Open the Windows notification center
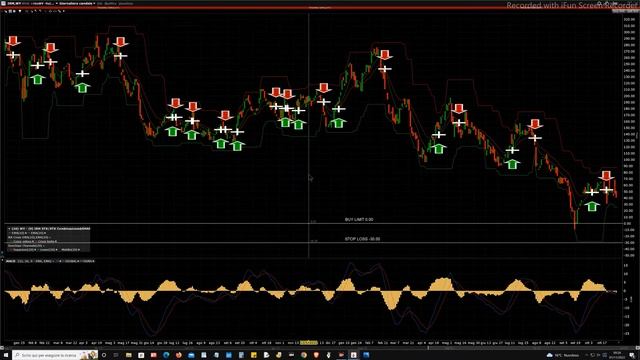This screenshot has width=640, height=360. (x=631, y=356)
